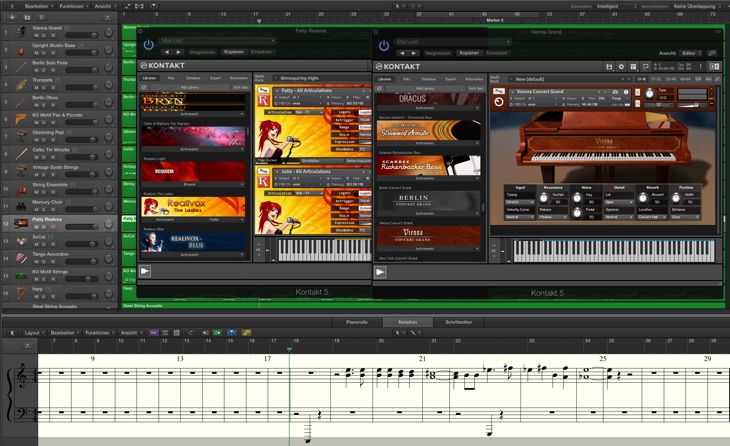
Task: Click plugin link chain icon in Vienna Grand window
Action: click(x=712, y=53)
